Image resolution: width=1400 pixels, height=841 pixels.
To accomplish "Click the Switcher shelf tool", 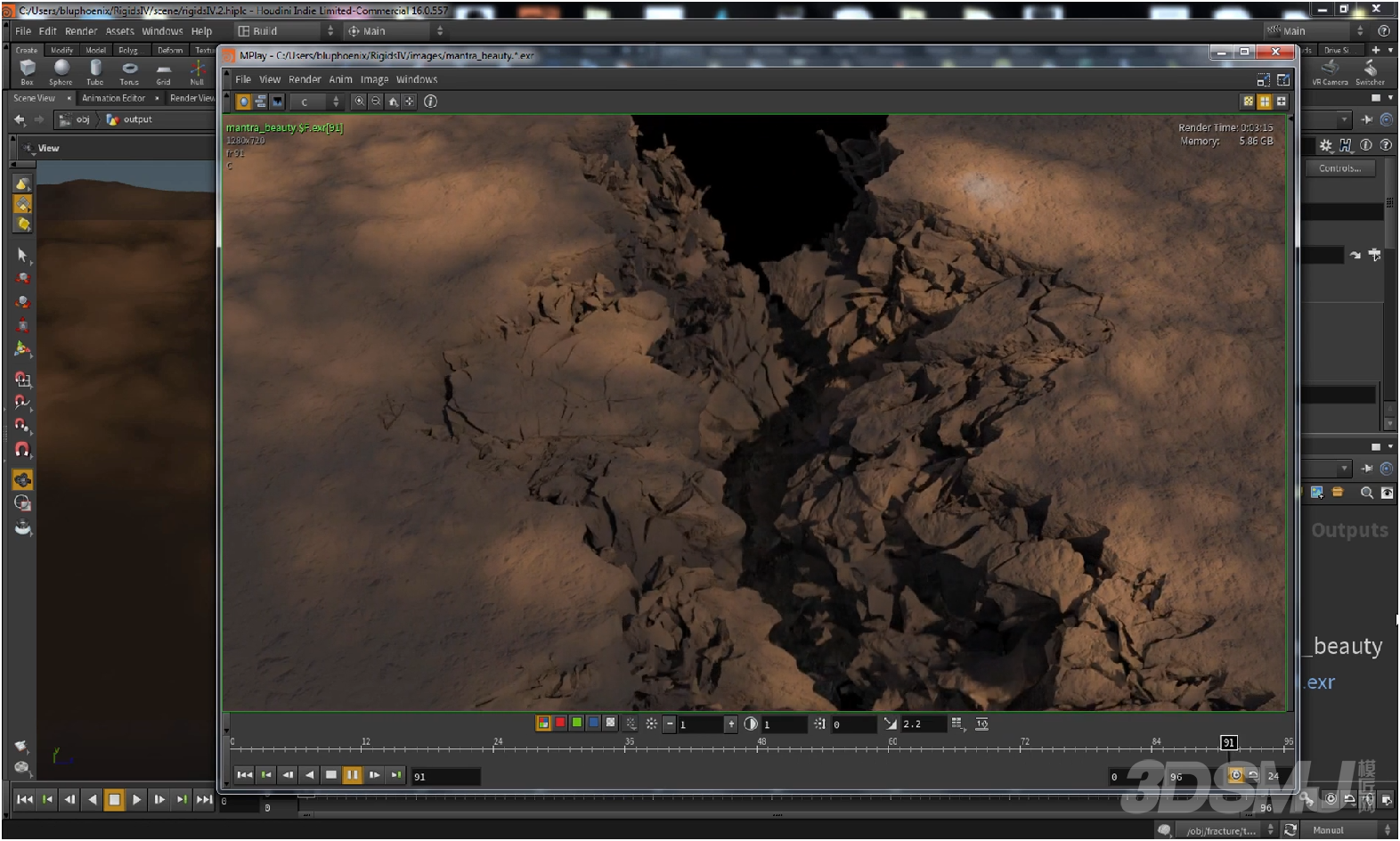I will click(1370, 71).
